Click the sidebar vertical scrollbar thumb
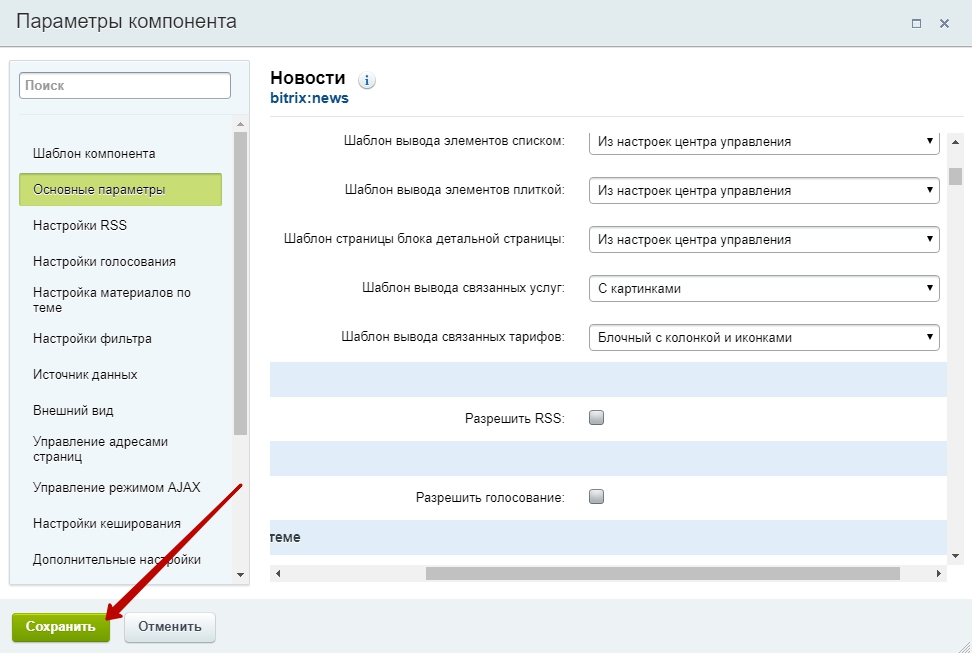 tap(241, 283)
